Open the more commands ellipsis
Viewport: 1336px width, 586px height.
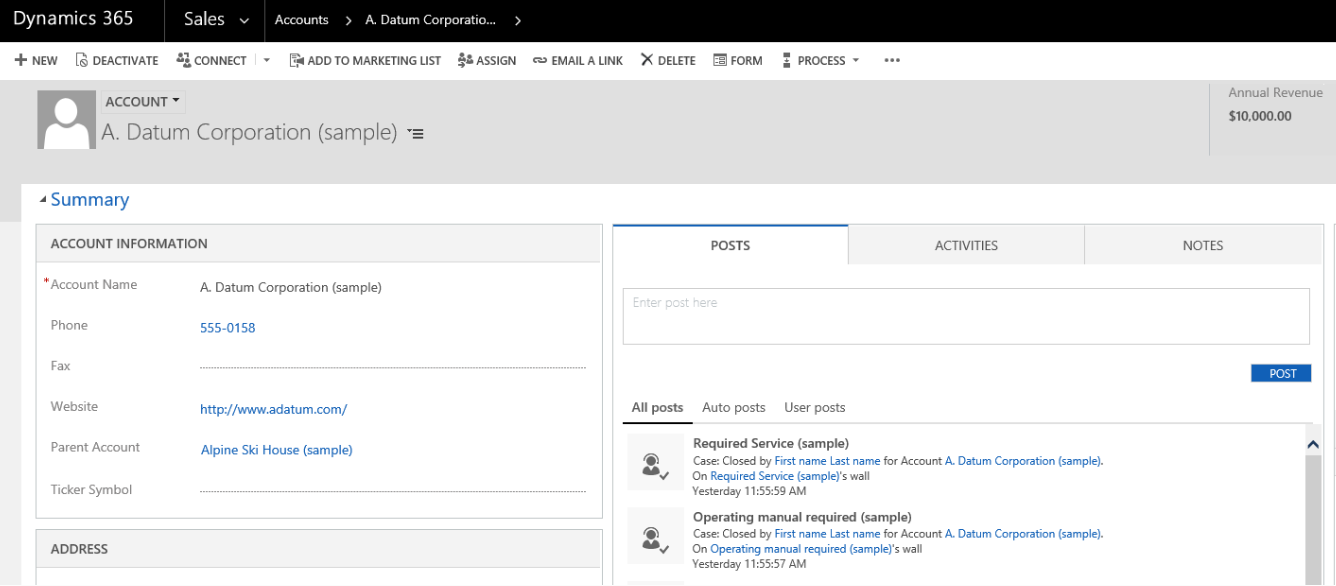click(x=893, y=61)
